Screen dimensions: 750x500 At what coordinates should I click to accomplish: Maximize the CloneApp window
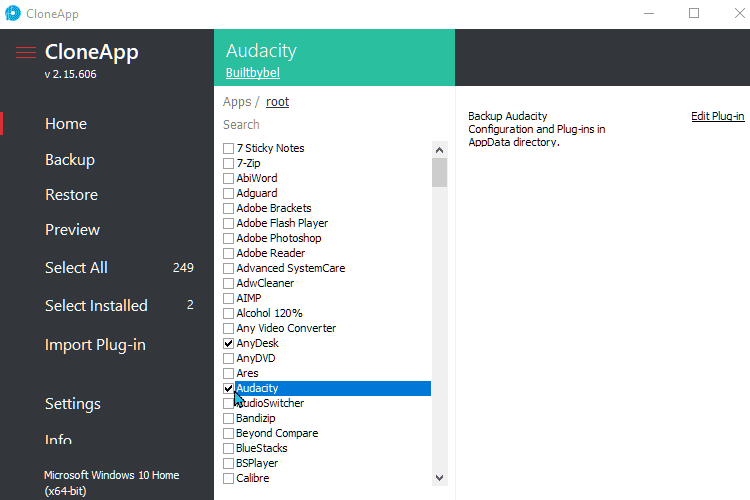[694, 13]
